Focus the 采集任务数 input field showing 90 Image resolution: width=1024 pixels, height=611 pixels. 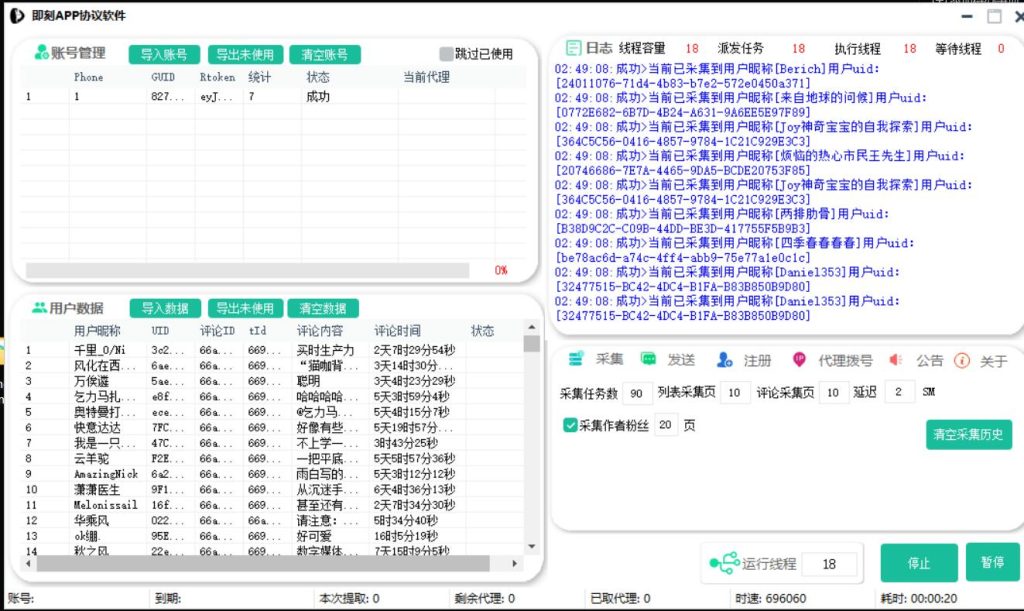click(638, 392)
